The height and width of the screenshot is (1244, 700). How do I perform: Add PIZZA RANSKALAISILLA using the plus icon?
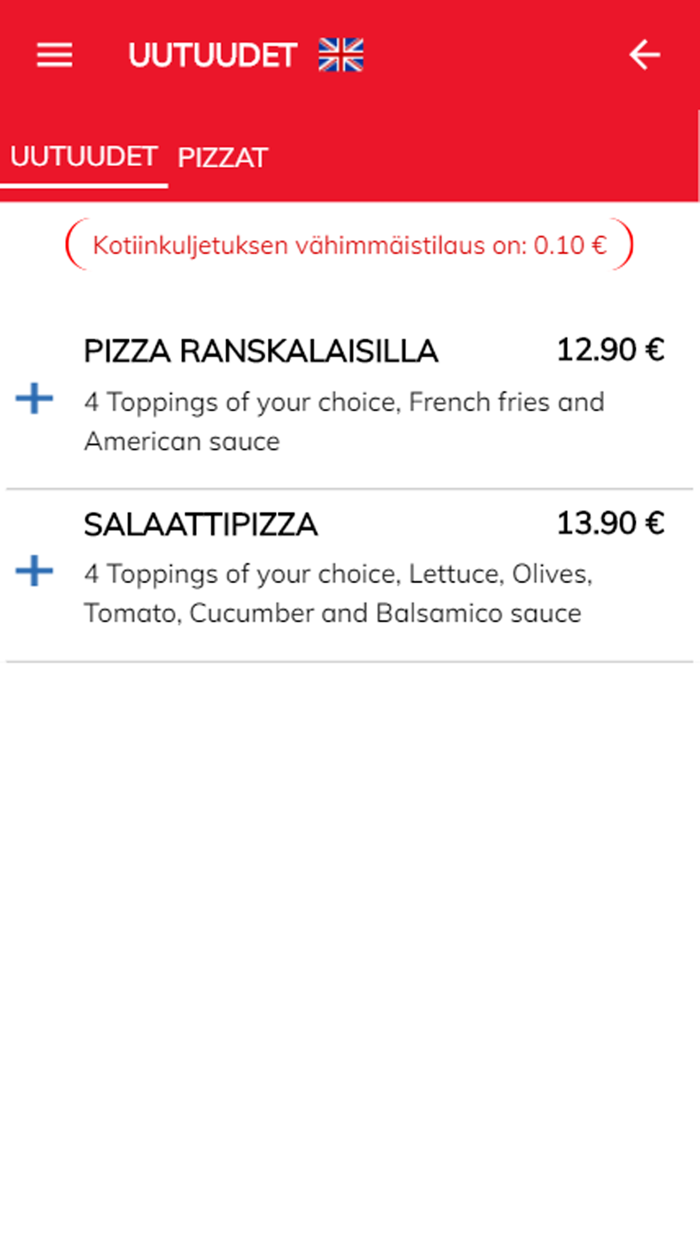coord(33,399)
